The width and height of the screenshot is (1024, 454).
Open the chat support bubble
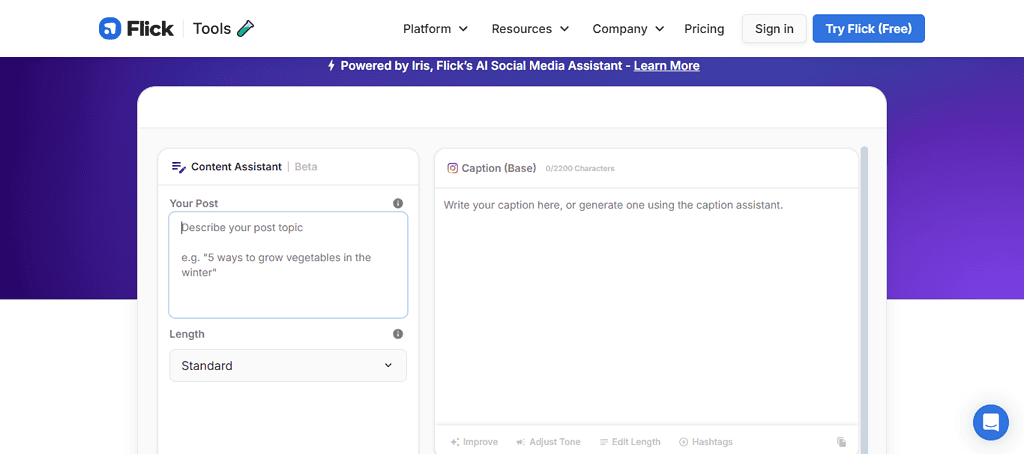990,422
